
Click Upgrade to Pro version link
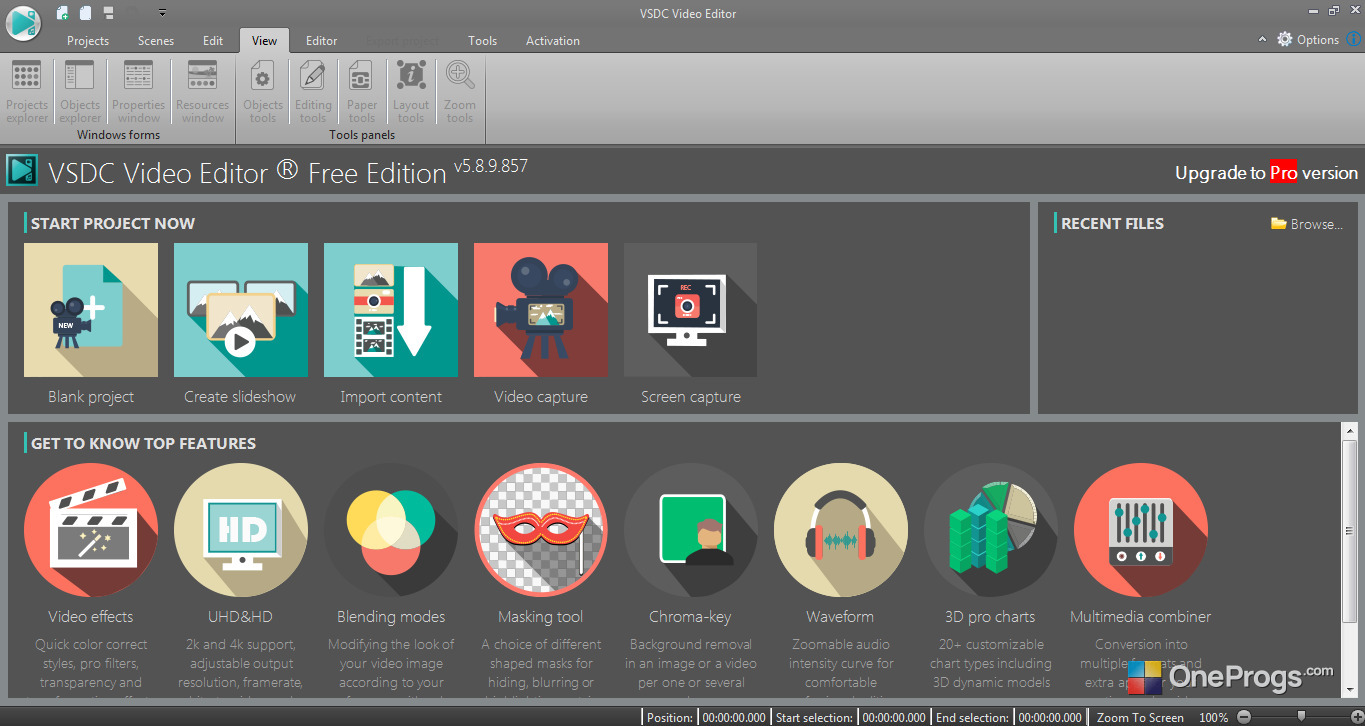tap(1267, 173)
